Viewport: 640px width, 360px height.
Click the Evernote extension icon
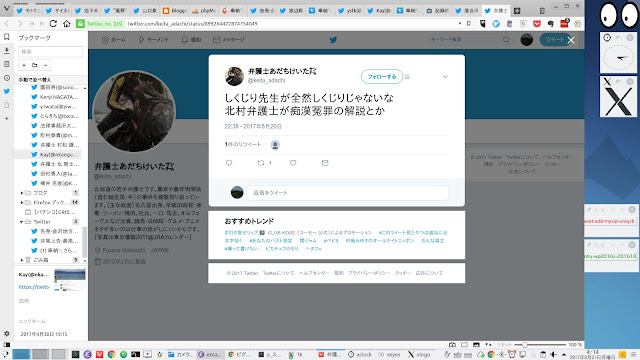pyautogui.click(x=550, y=24)
